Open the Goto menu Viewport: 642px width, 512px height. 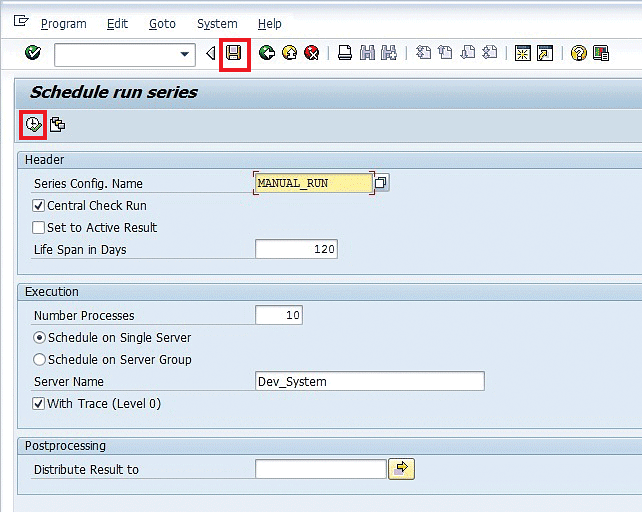click(161, 23)
